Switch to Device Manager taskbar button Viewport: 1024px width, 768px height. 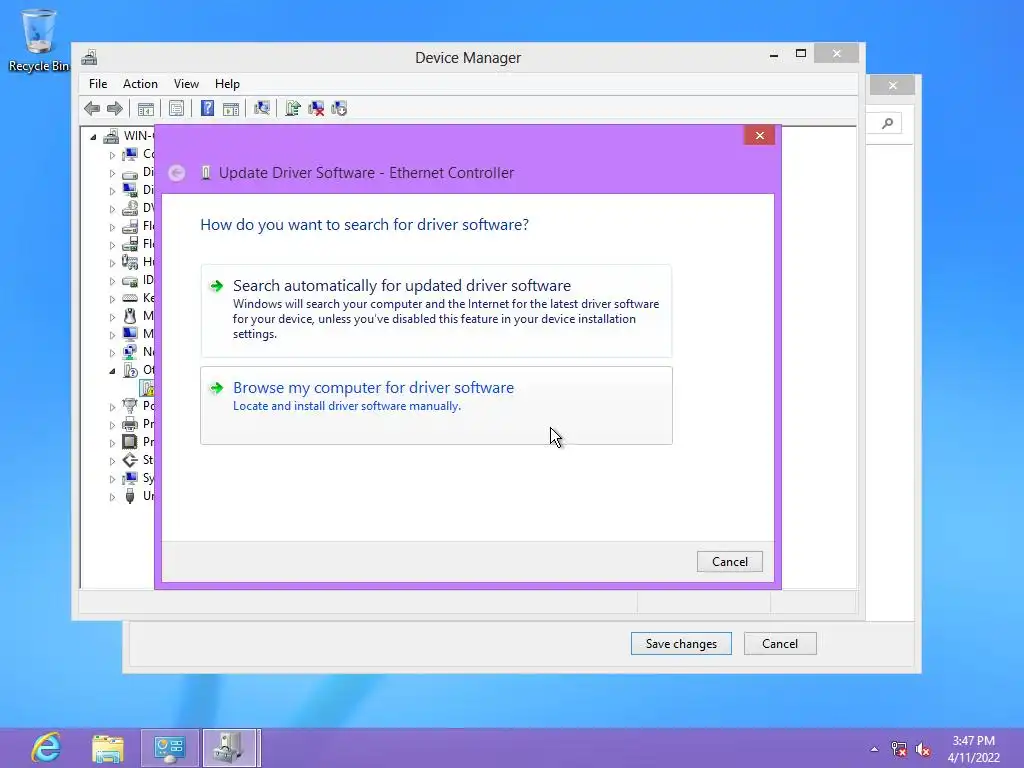(x=231, y=748)
